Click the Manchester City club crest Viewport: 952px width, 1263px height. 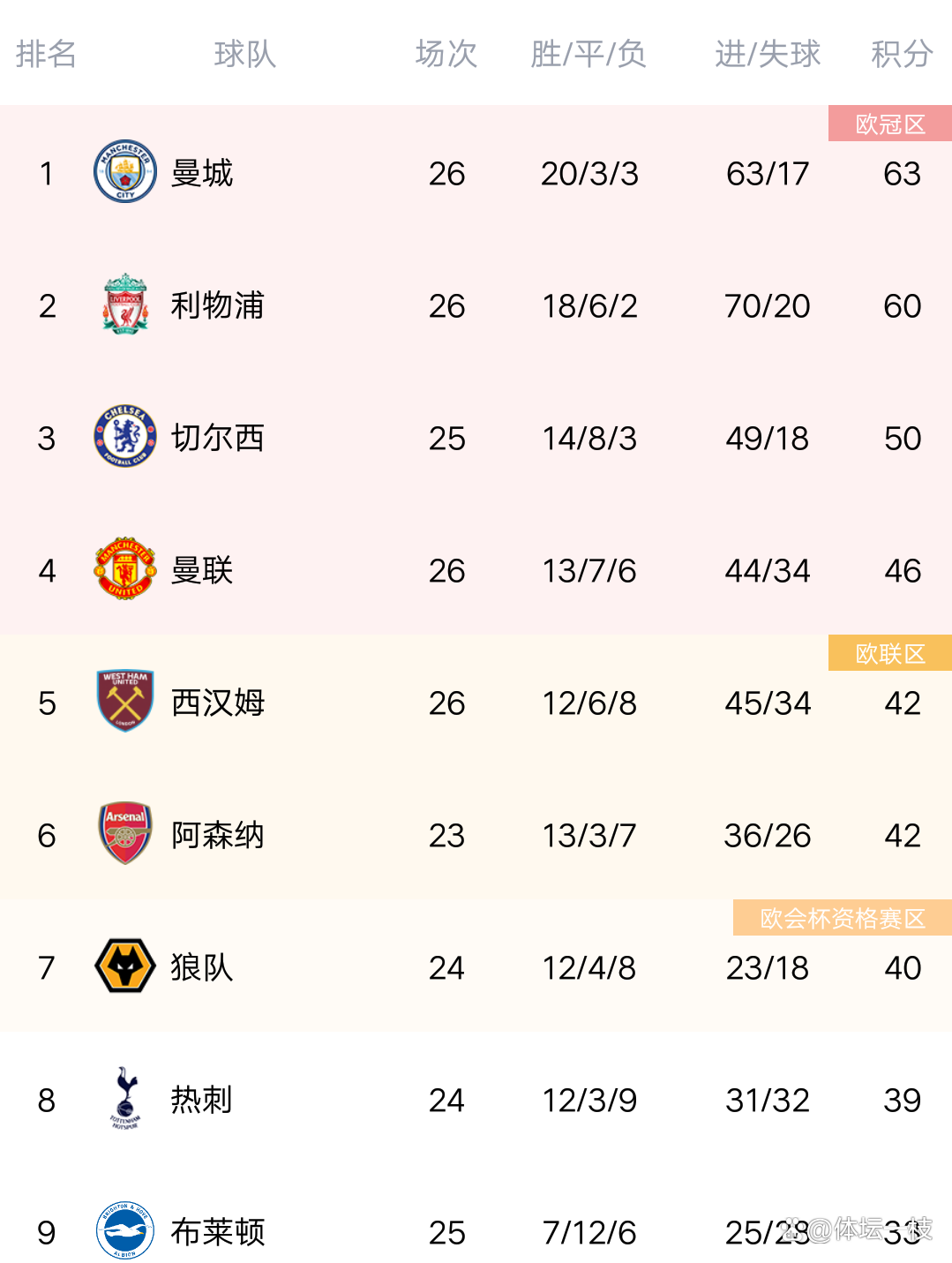click(x=125, y=172)
